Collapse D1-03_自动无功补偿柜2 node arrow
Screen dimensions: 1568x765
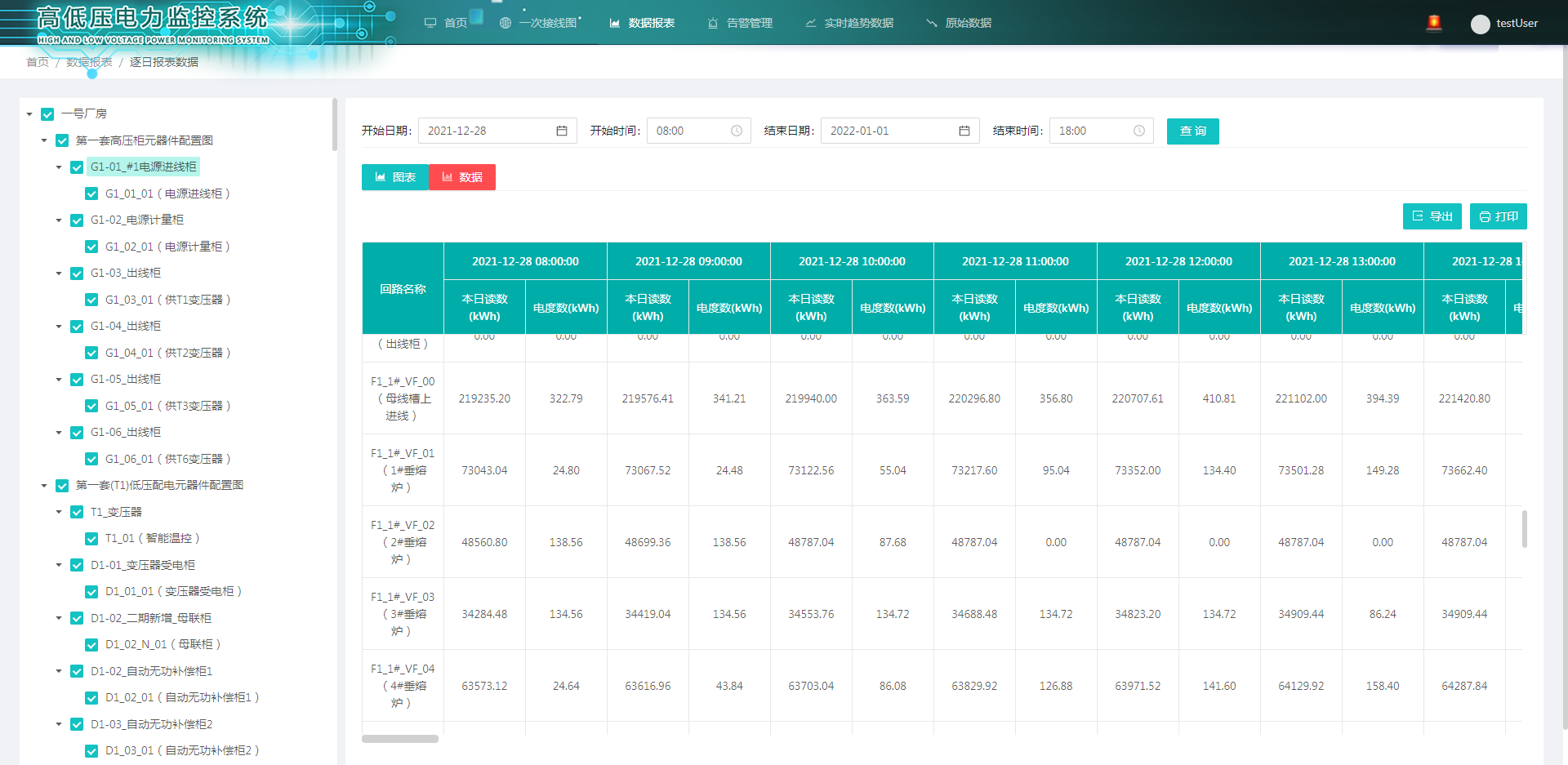pos(59,724)
